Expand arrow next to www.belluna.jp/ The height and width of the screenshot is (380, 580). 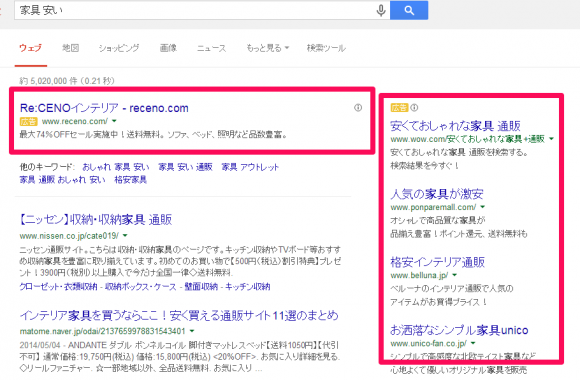click(x=455, y=275)
